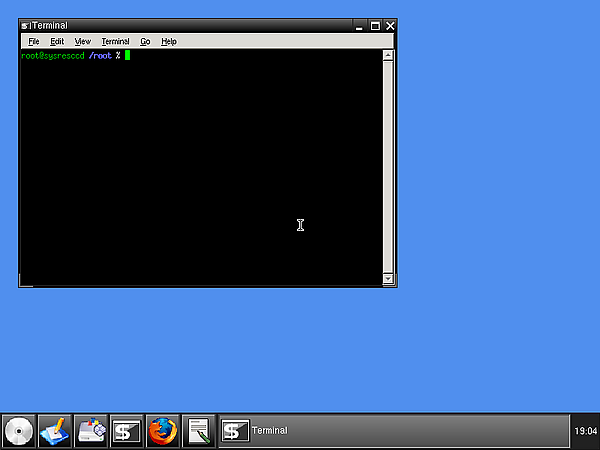Launch a new terminal from the taskbar launcher

(x=127, y=431)
